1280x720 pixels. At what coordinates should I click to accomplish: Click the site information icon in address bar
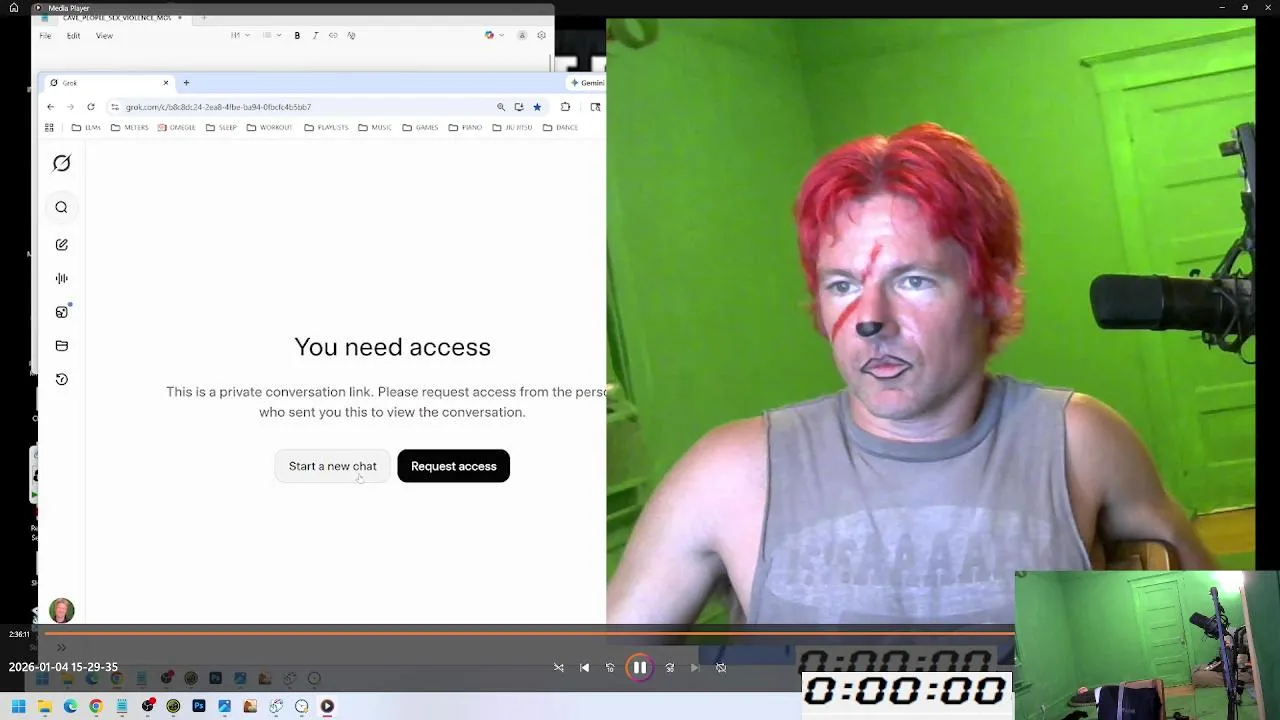point(115,107)
